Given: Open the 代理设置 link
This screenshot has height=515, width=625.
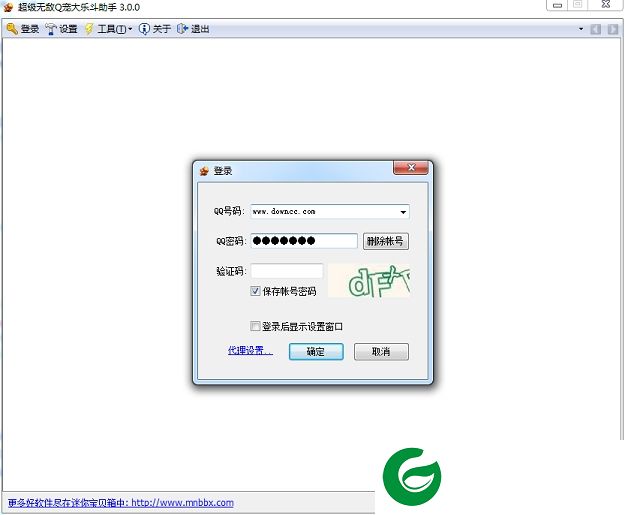Looking at the screenshot, I should pyautogui.click(x=250, y=351).
